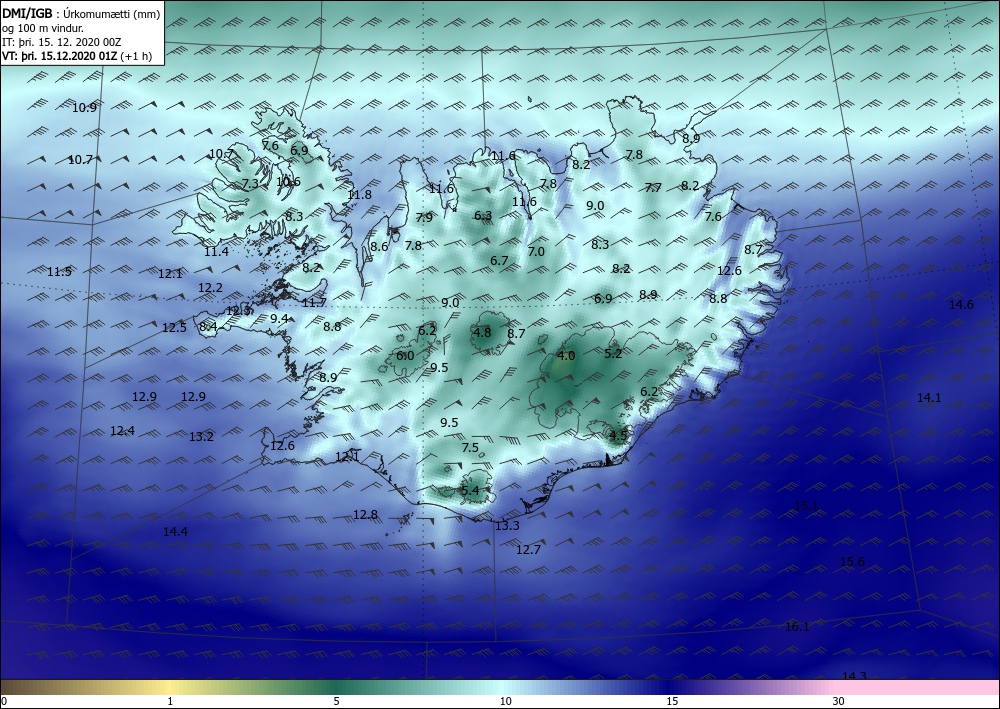Click the map value '10.6'
This screenshot has width=1000, height=709.
288,182
